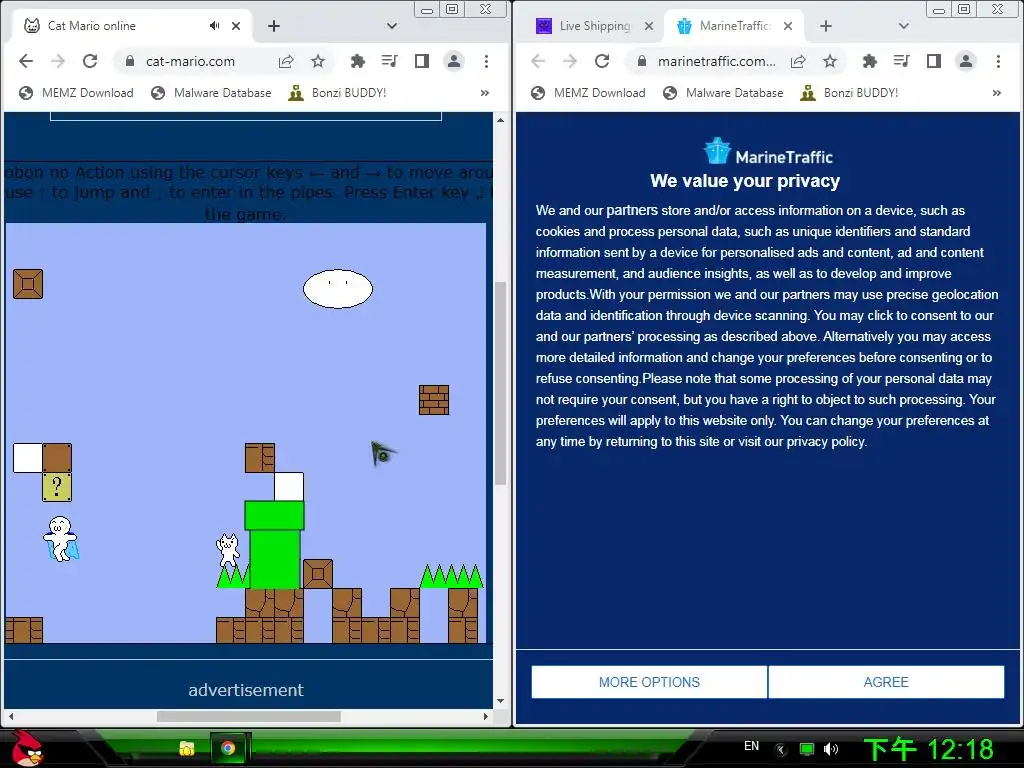Toggle side panel in Cat Mario window
This screenshot has height=768, width=1024.
[422, 61]
